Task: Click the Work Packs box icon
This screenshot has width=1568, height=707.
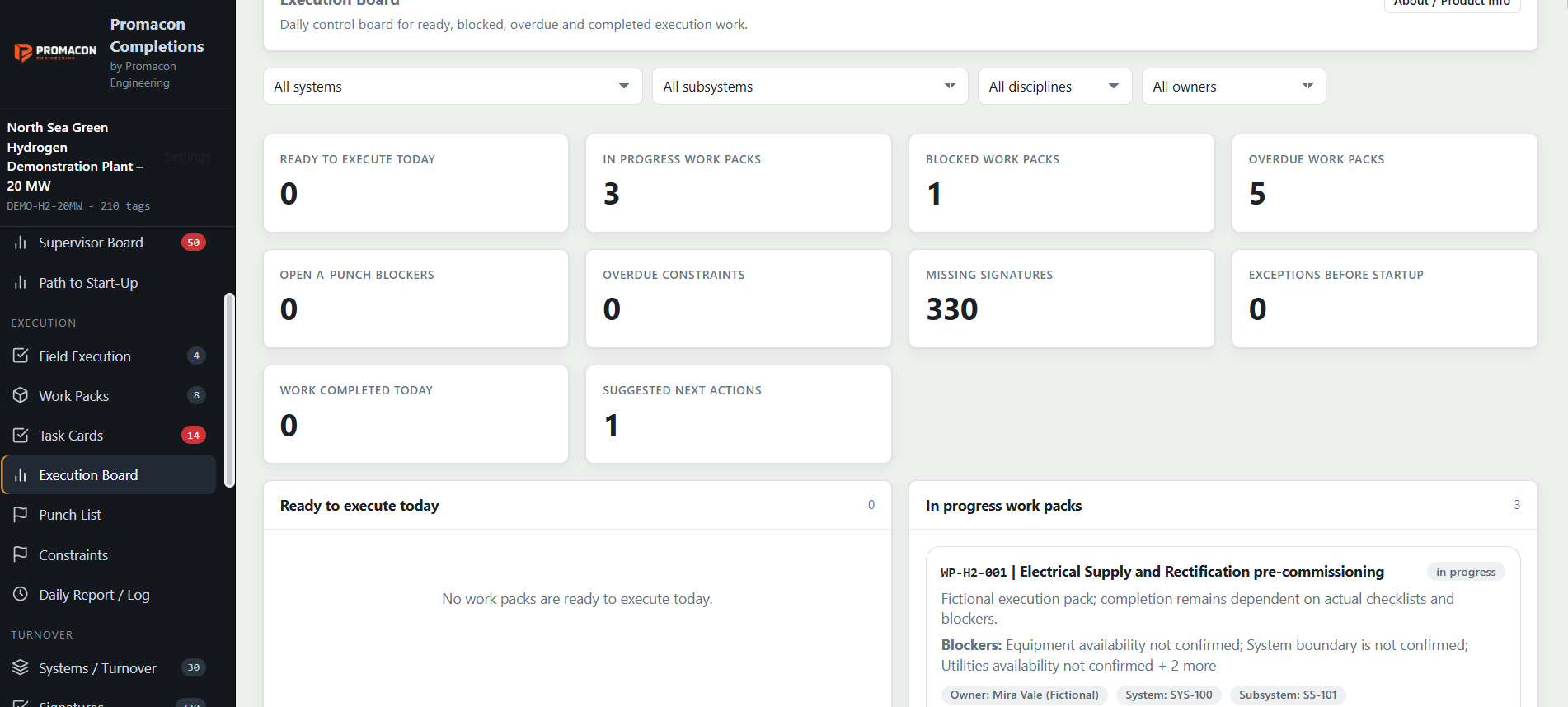Action: coord(21,396)
